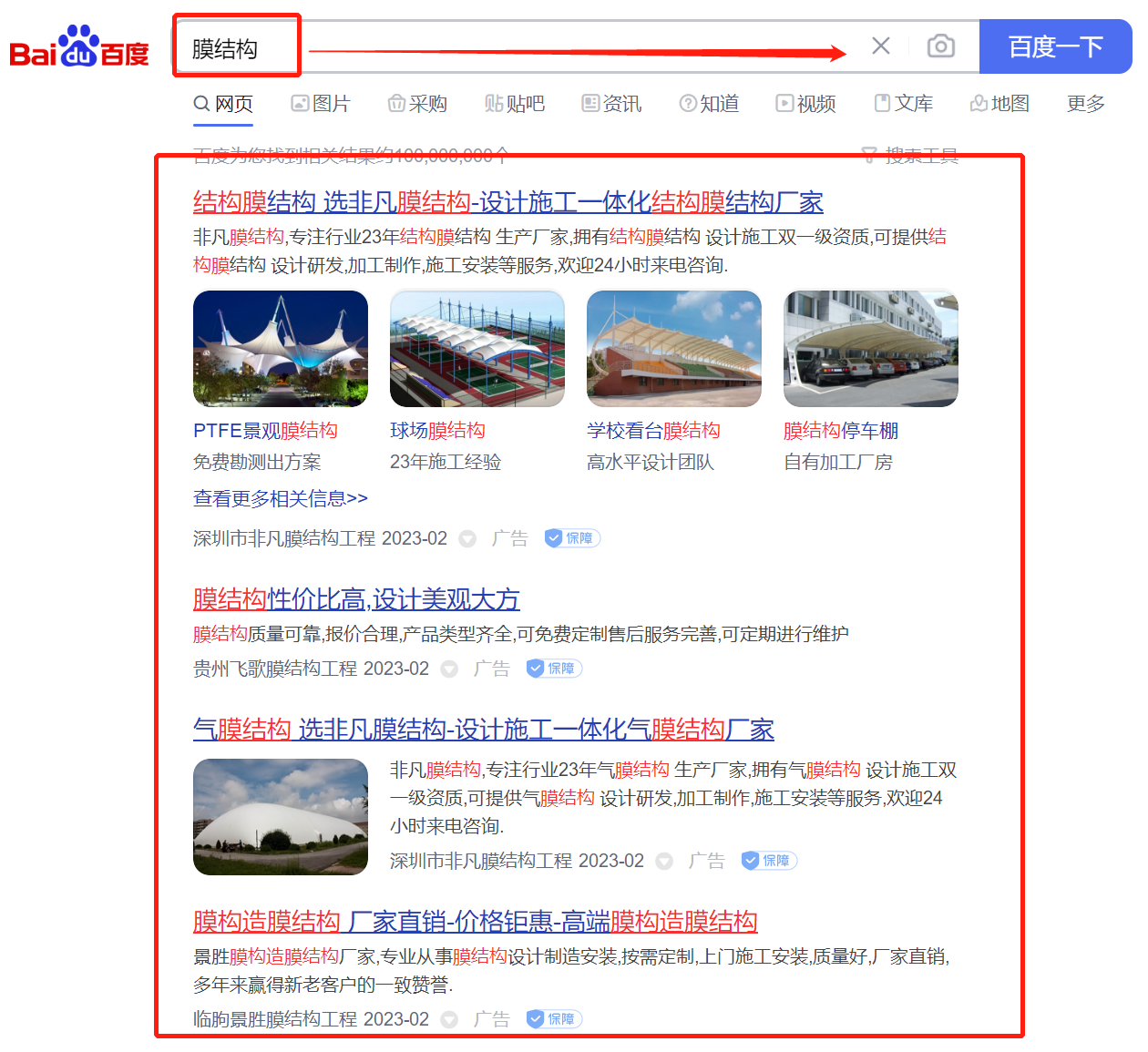
Task: Click 临朐景胜膜结构工程 source text
Action: (x=275, y=1019)
